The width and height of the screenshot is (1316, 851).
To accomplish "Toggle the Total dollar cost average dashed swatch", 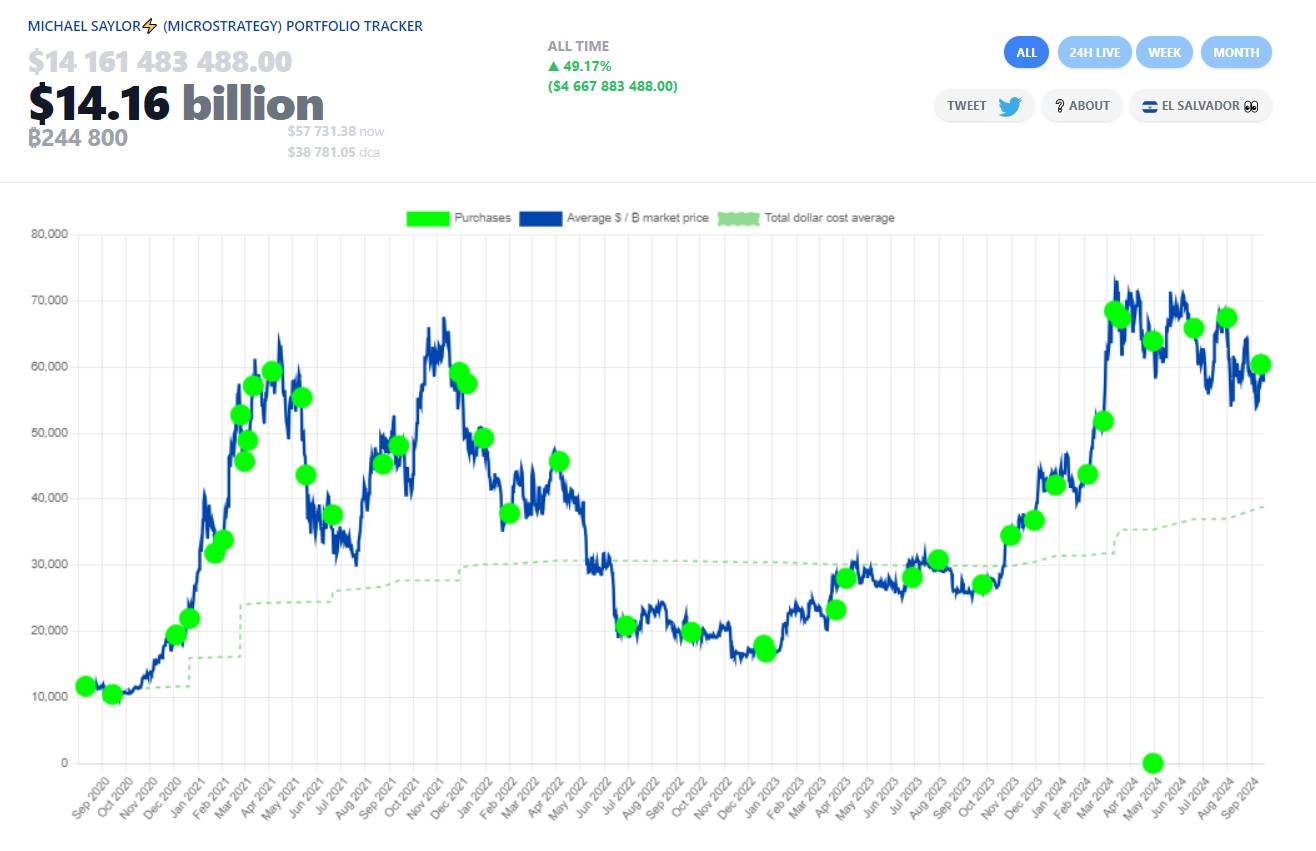I will tap(738, 218).
